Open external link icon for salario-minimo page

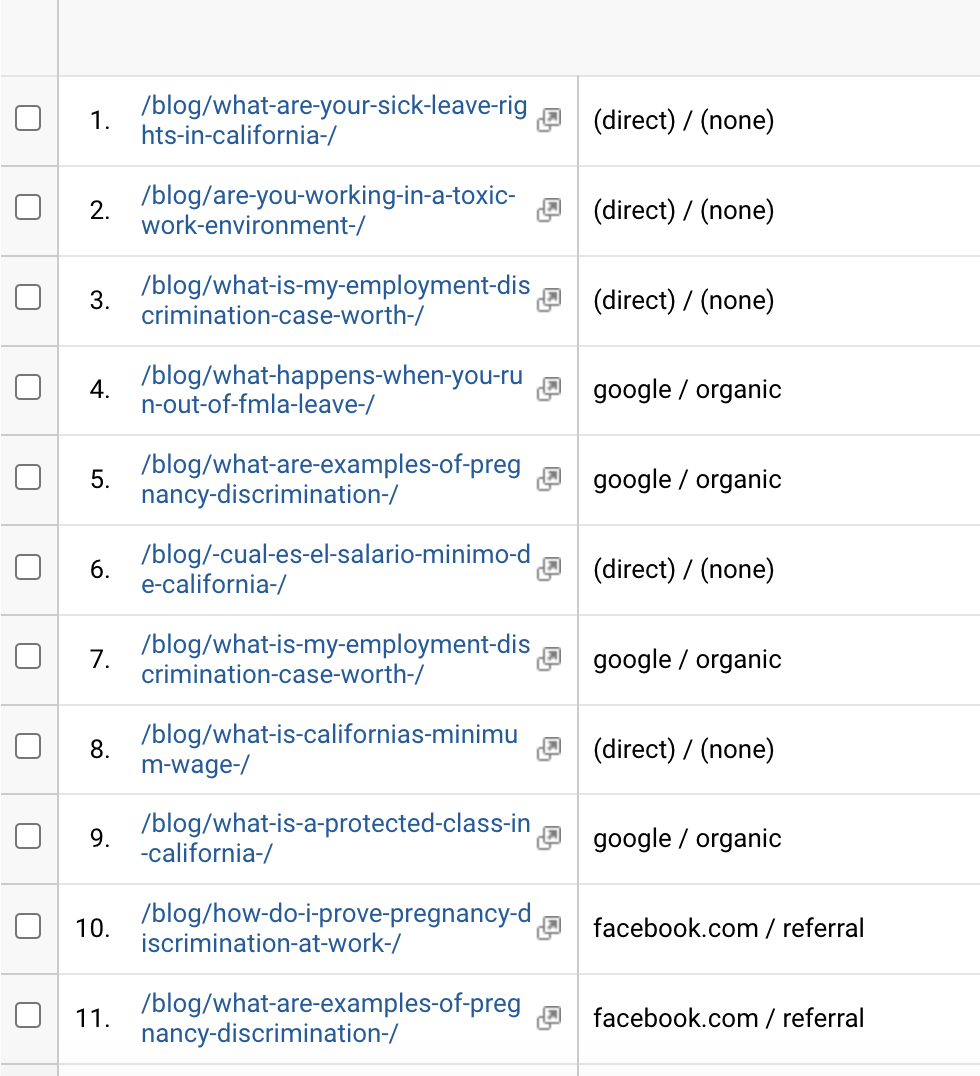click(x=548, y=569)
